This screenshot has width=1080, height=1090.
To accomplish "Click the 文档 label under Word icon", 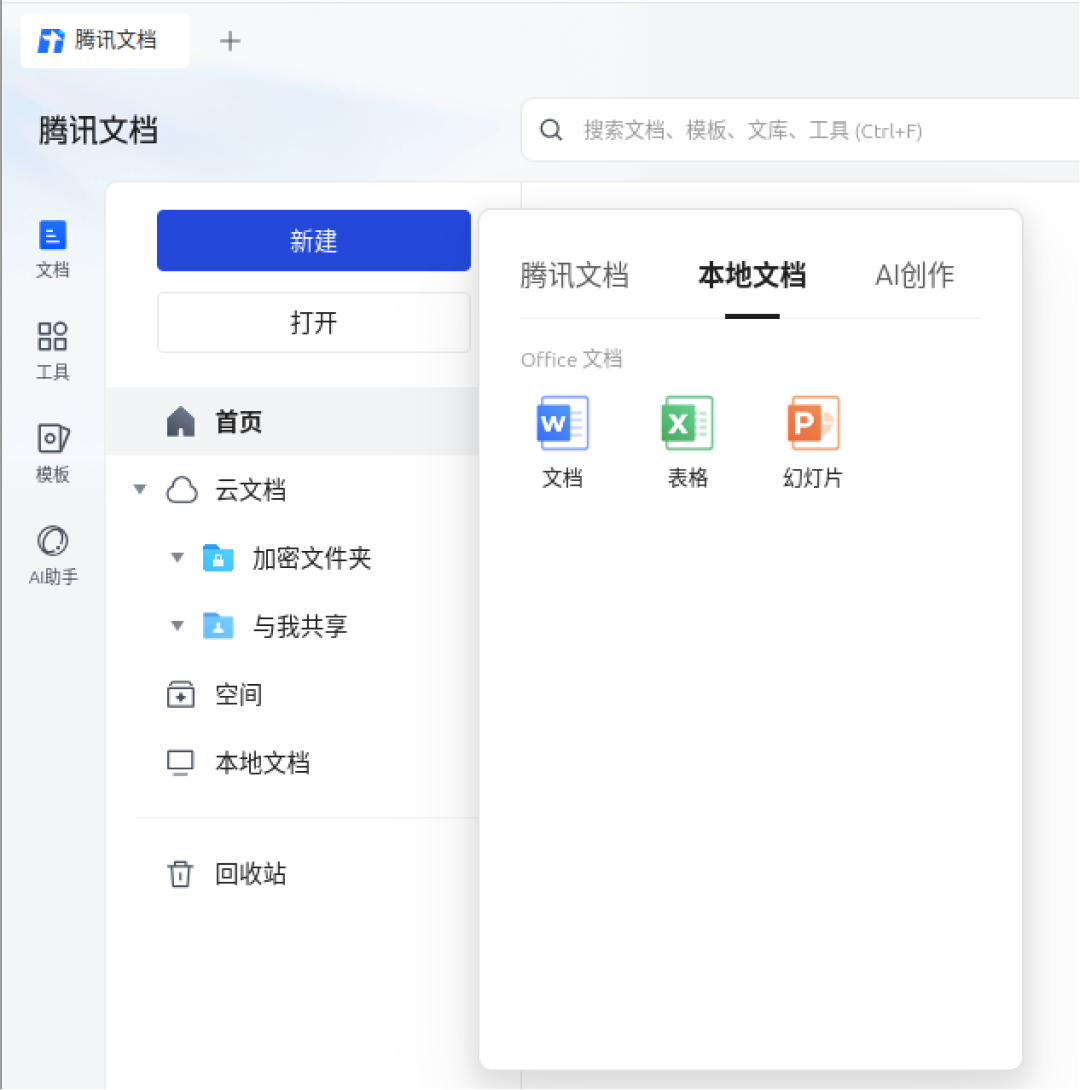I will [x=562, y=478].
